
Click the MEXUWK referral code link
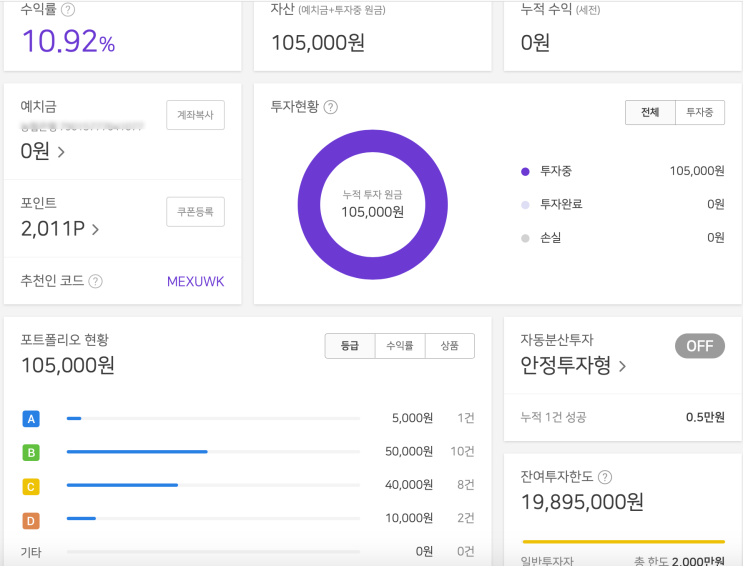click(196, 282)
